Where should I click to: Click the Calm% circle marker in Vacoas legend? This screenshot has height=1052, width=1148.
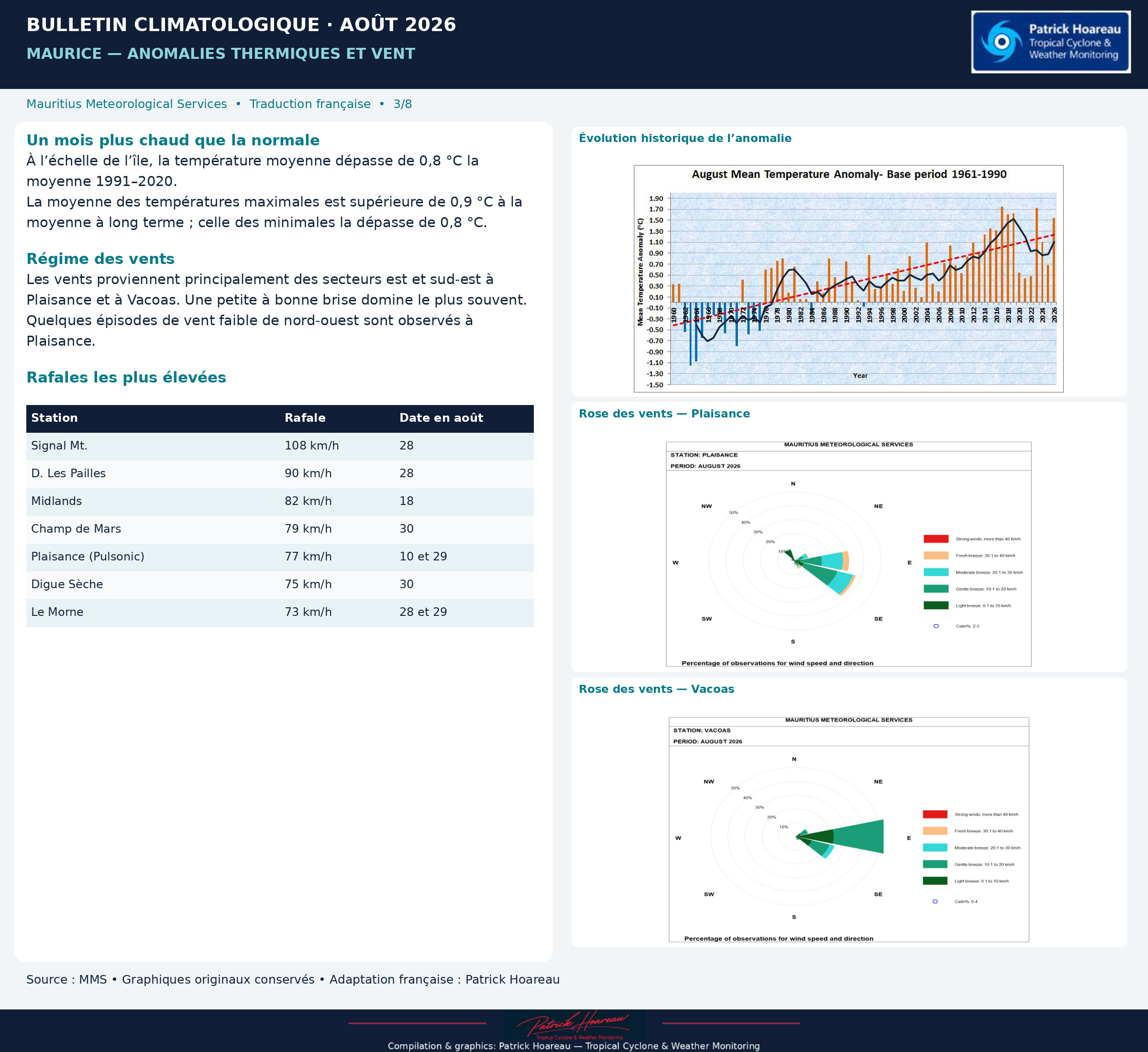tap(935, 902)
